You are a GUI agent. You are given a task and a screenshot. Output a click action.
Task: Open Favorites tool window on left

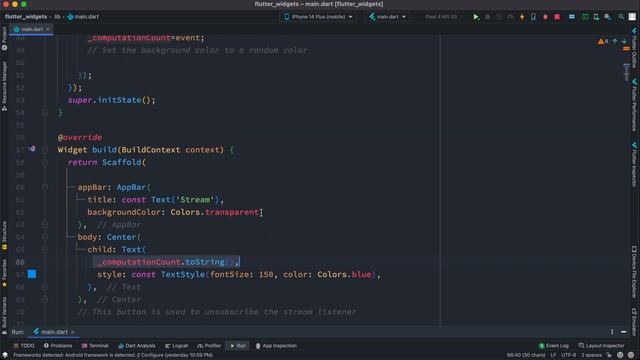[4, 273]
